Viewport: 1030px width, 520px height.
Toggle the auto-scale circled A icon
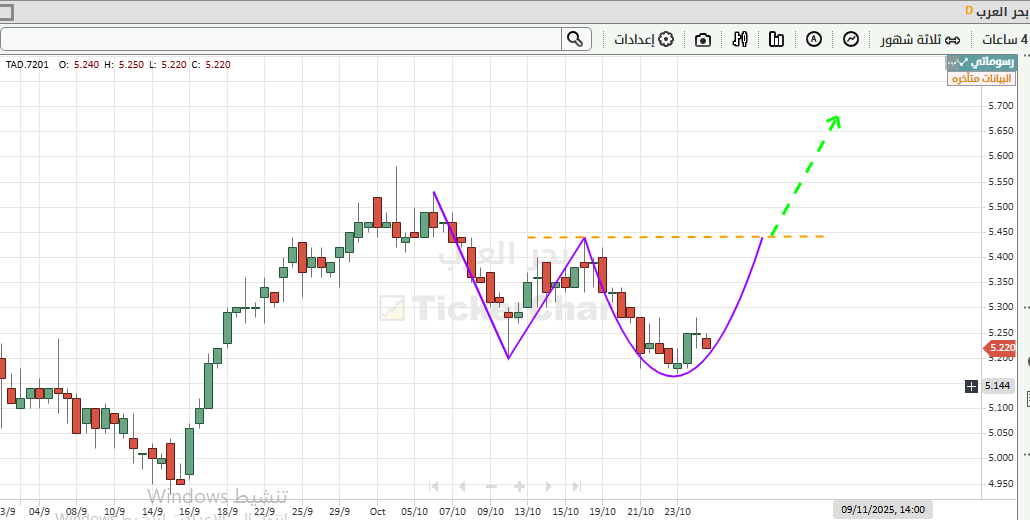tap(814, 39)
